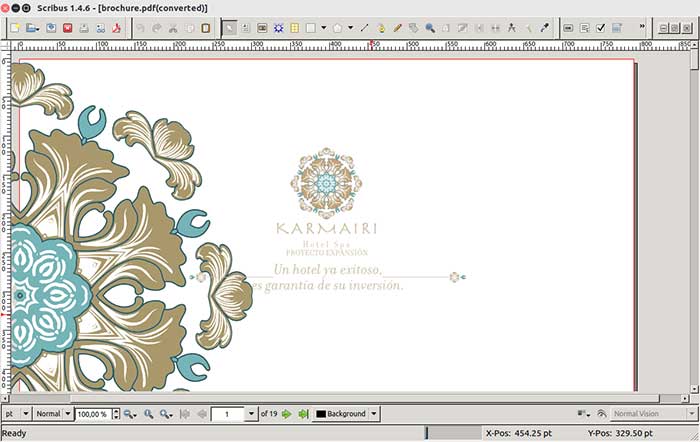Choose the Insert Render Frame tool
Screen dimensions: 700x442
pos(279,28)
